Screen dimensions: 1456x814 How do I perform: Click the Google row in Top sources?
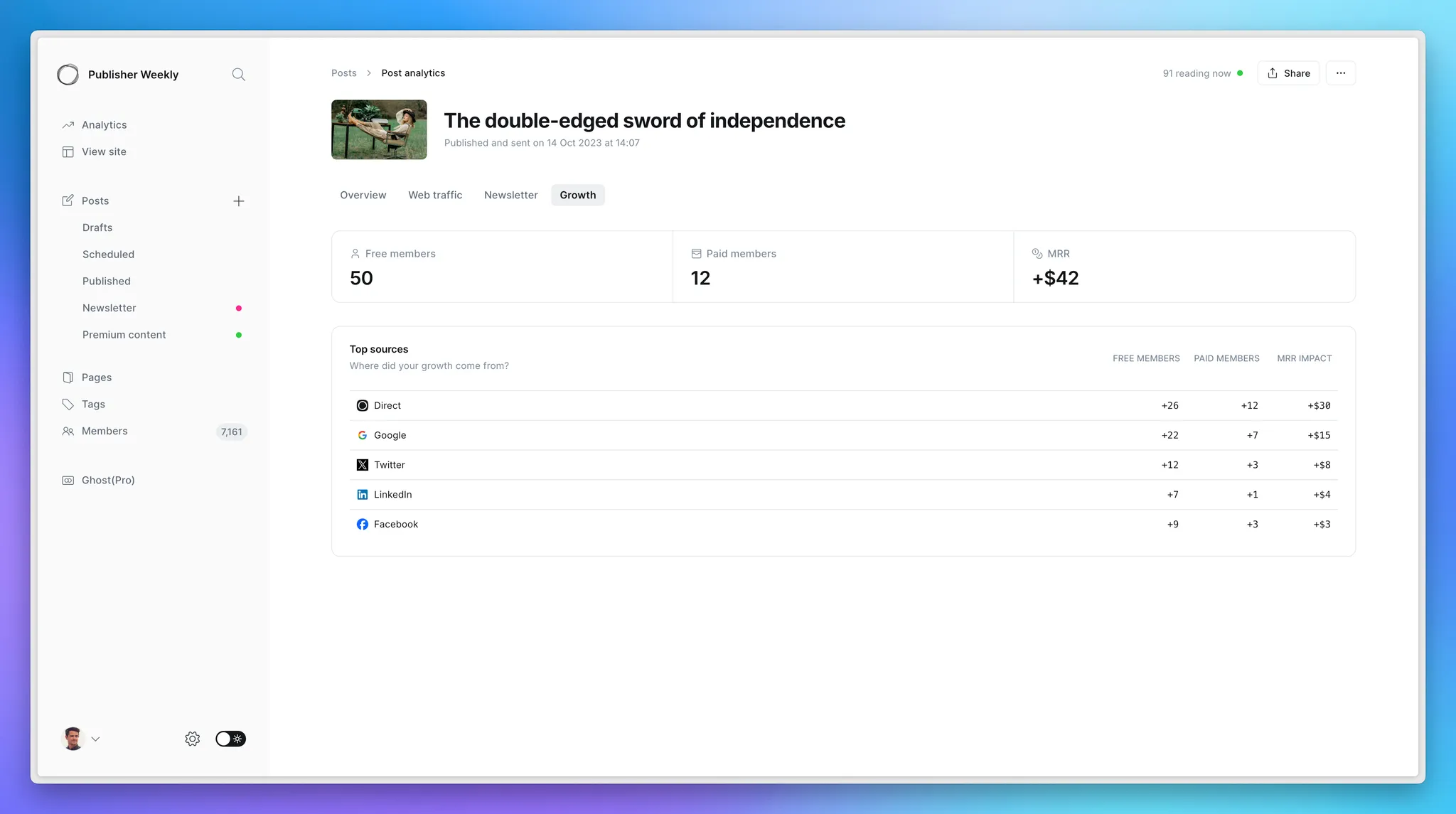pyautogui.click(x=390, y=435)
